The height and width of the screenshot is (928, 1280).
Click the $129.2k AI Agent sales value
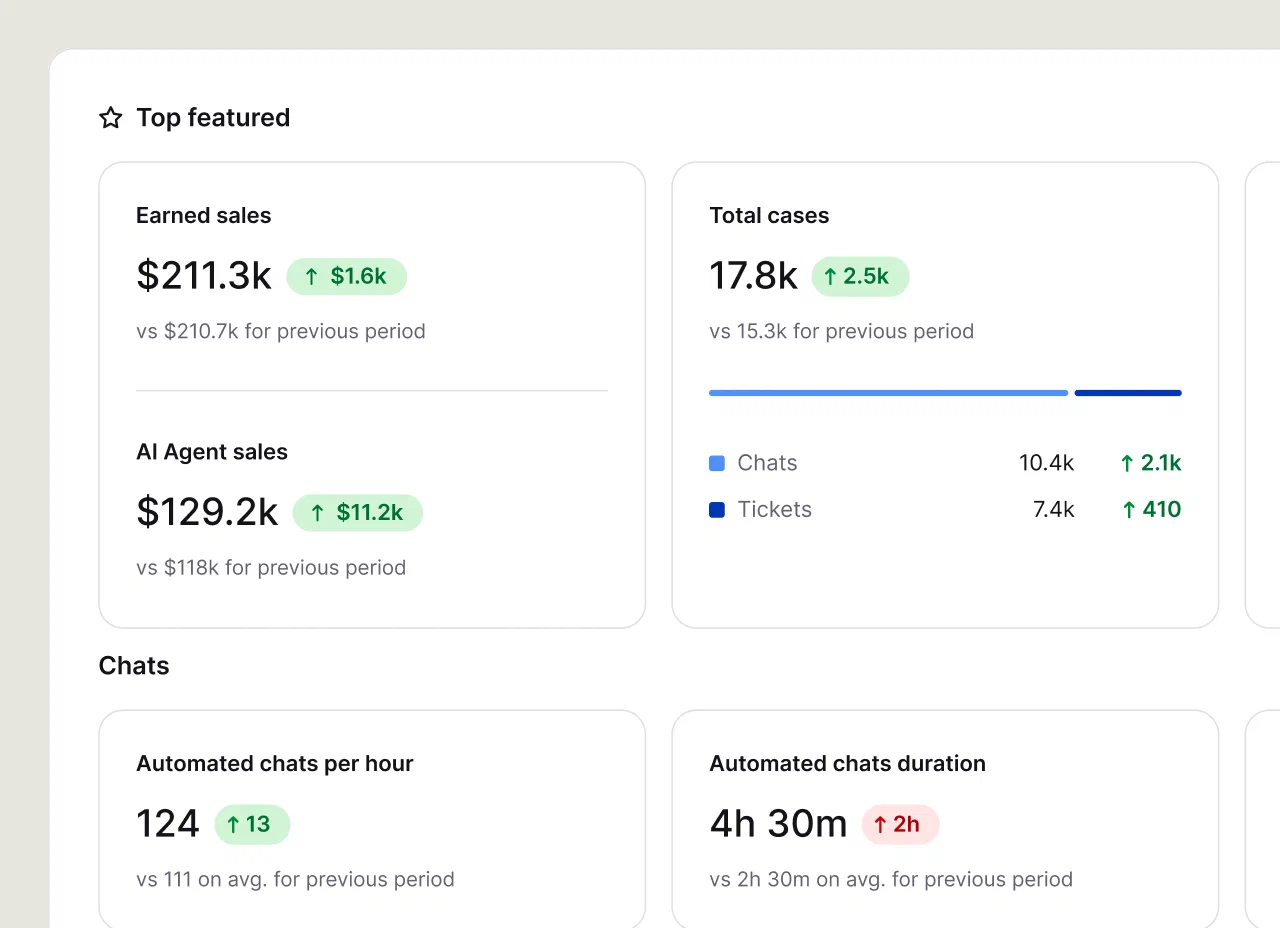(x=207, y=512)
